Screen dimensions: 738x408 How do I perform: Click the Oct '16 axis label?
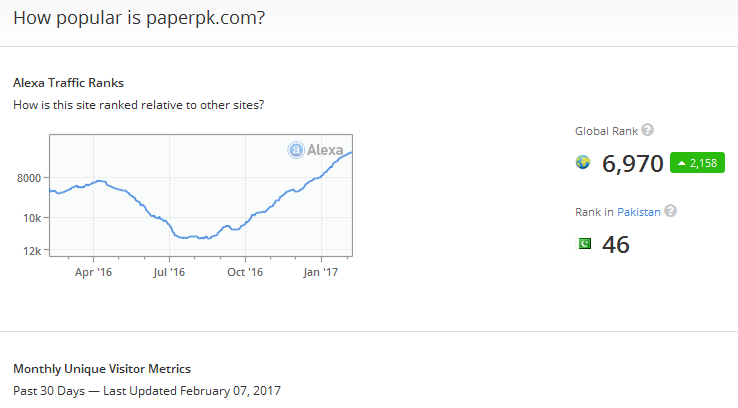tap(245, 272)
